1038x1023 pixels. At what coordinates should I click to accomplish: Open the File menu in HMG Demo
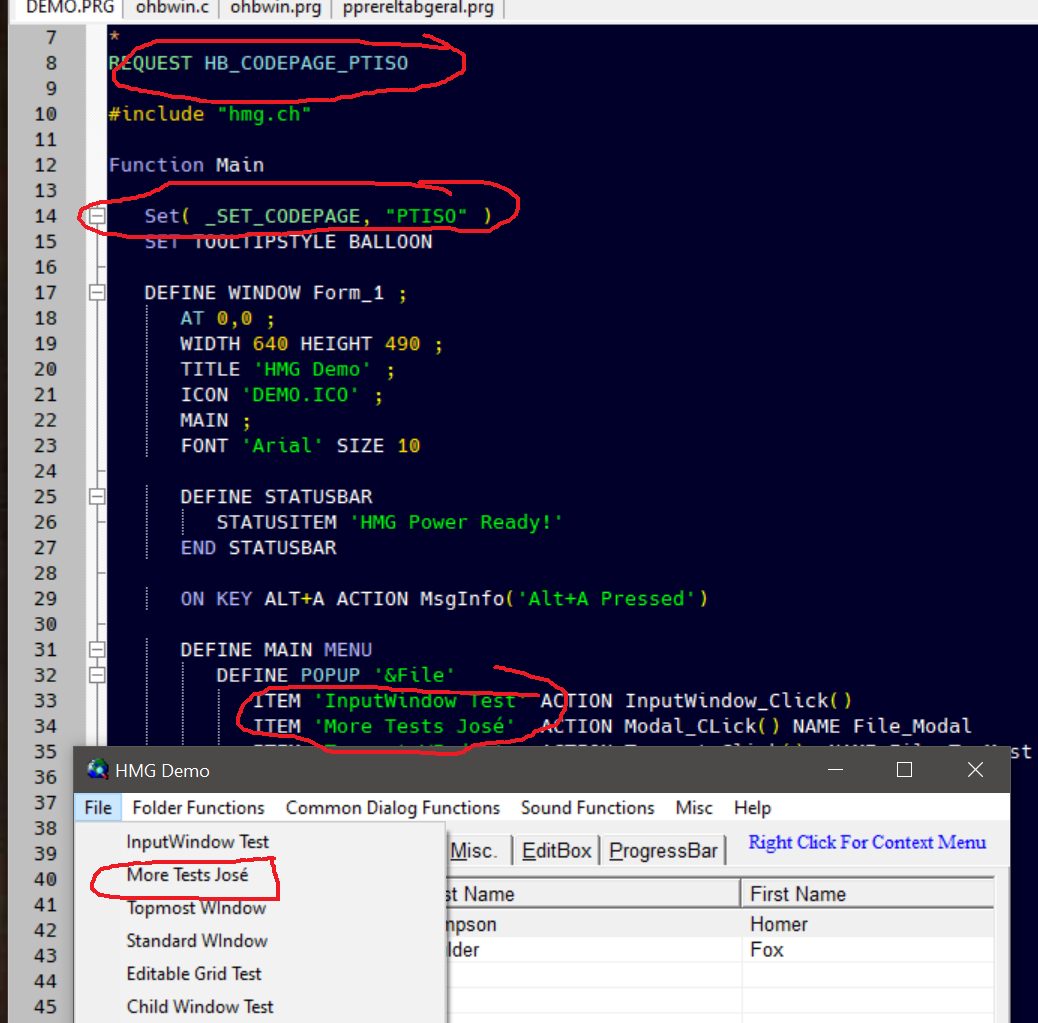[x=98, y=808]
